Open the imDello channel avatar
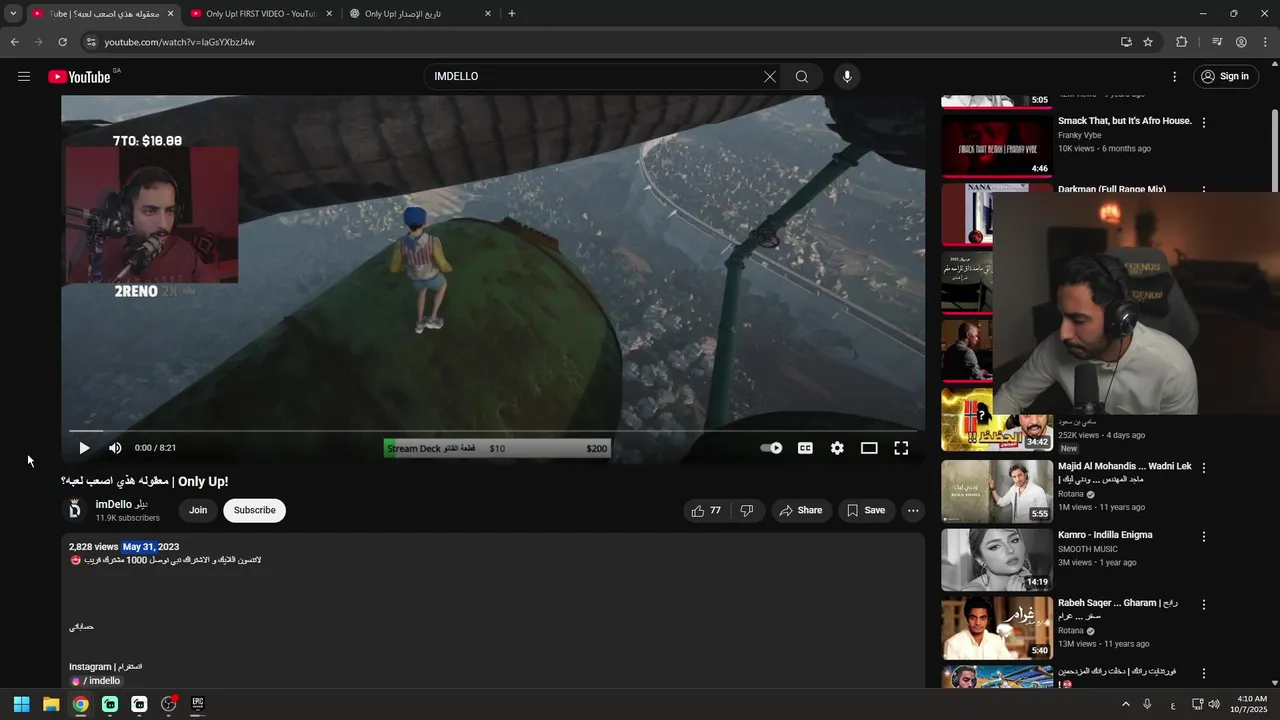The height and width of the screenshot is (720, 1280). [75, 510]
